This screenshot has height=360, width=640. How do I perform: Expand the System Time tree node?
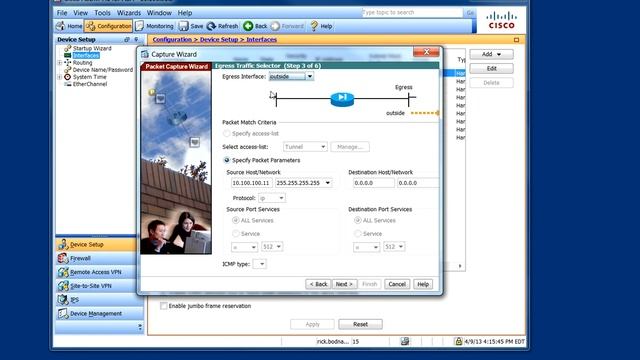(x=60, y=77)
